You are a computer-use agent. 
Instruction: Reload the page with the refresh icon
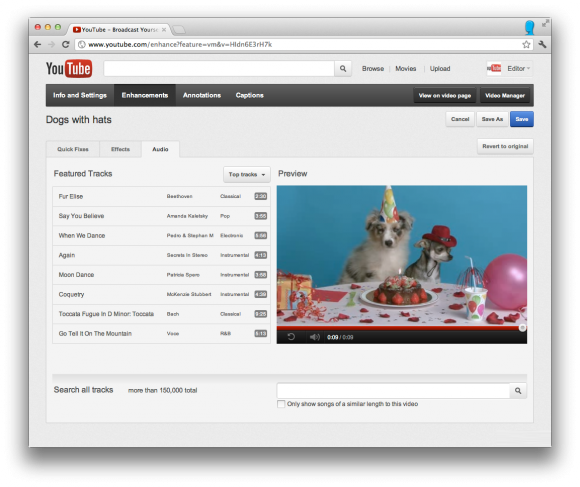click(65, 44)
